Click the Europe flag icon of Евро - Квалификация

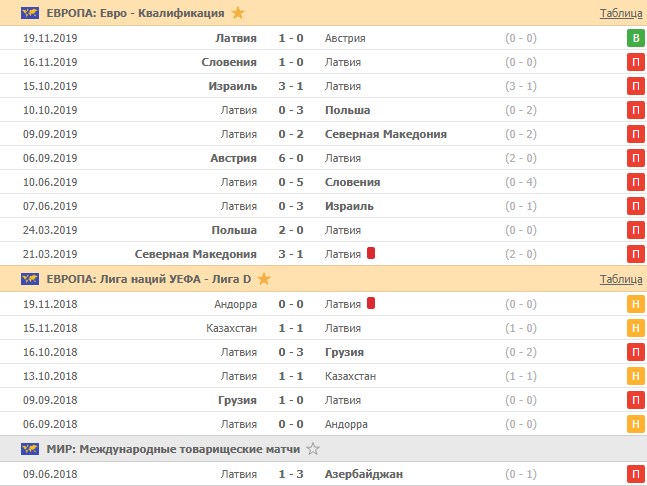pos(30,13)
